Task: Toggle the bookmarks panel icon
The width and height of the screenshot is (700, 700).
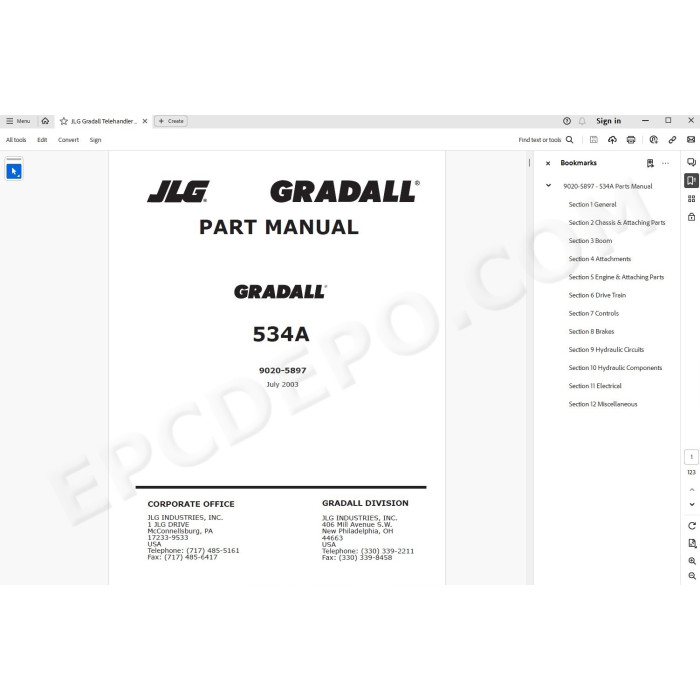Action: (691, 180)
